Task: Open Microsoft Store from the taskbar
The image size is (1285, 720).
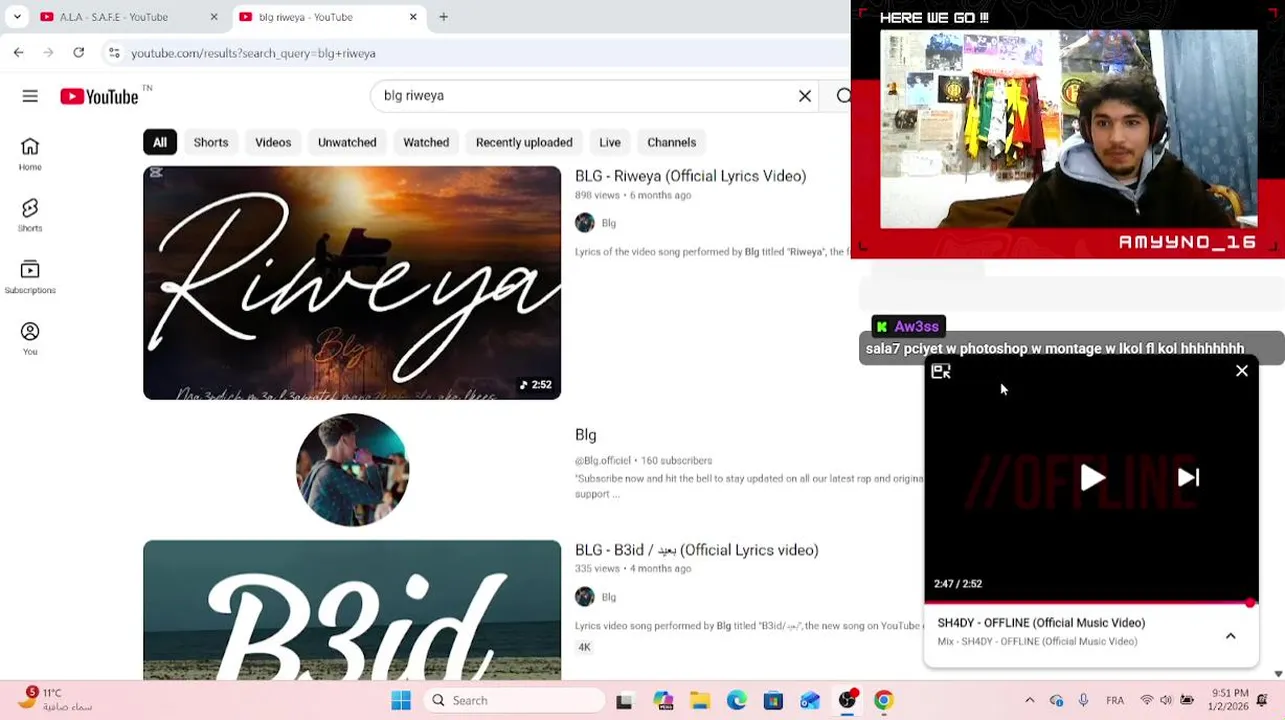Action: [773, 701]
